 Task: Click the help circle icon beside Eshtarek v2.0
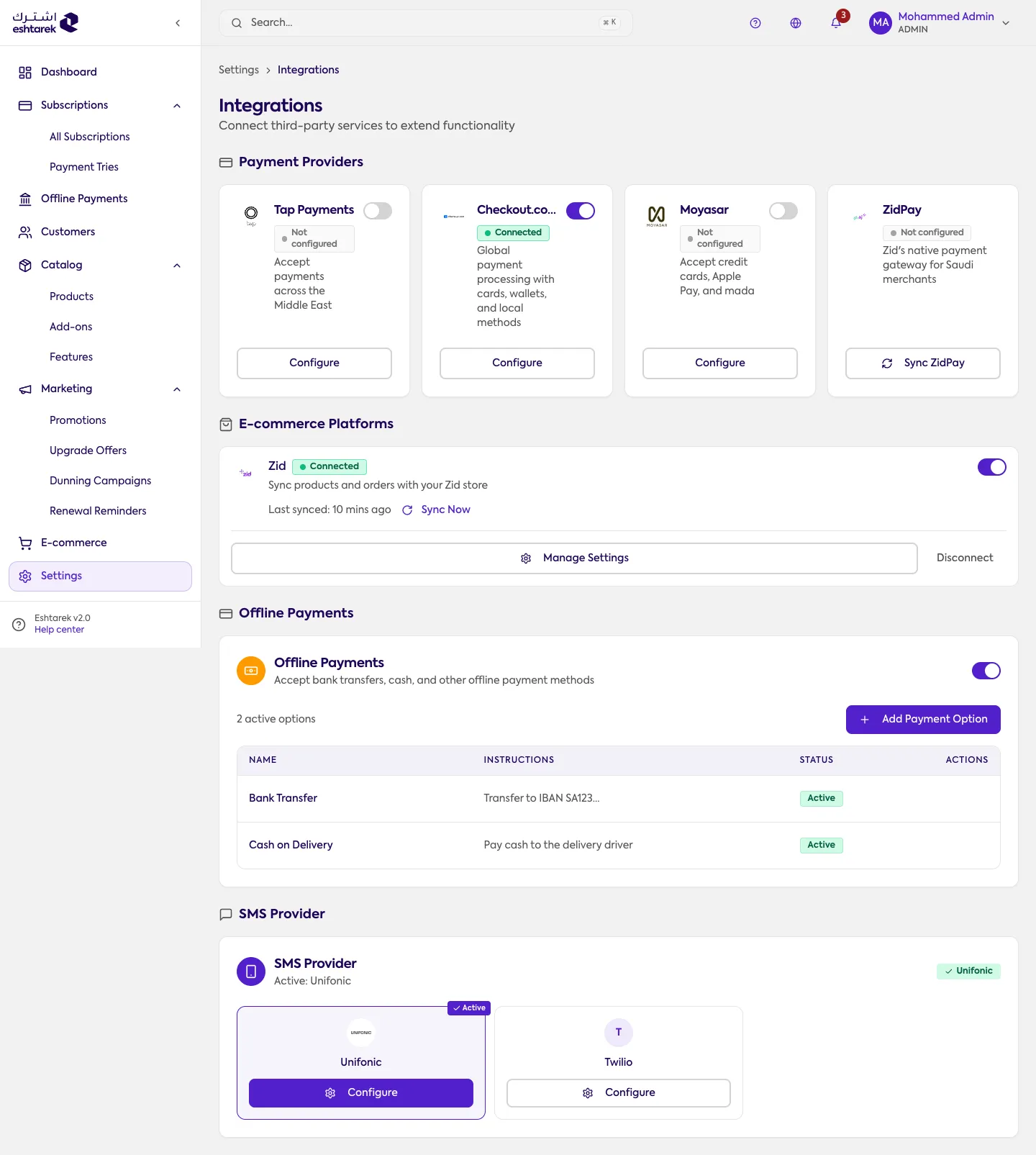coord(19,625)
